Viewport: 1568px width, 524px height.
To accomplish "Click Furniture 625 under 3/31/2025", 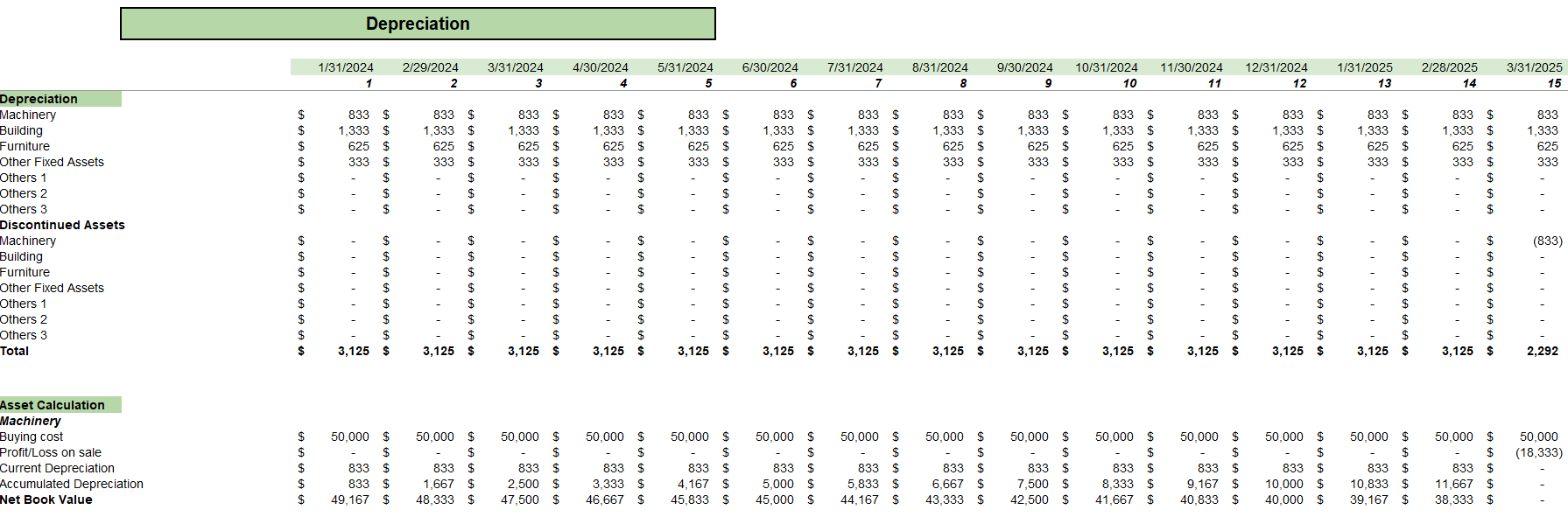I will tap(1548, 146).
